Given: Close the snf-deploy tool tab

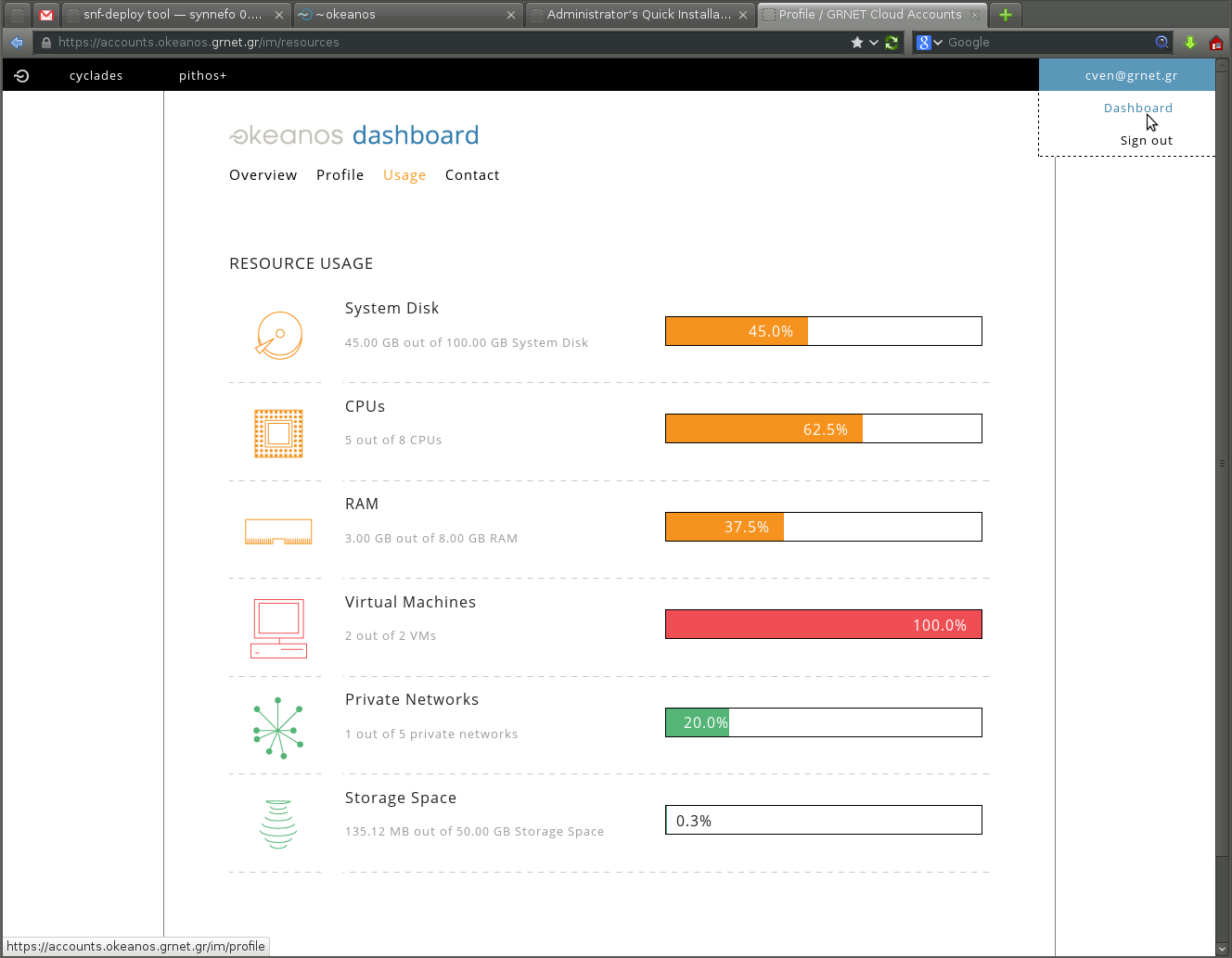Looking at the screenshot, I should tap(278, 15).
